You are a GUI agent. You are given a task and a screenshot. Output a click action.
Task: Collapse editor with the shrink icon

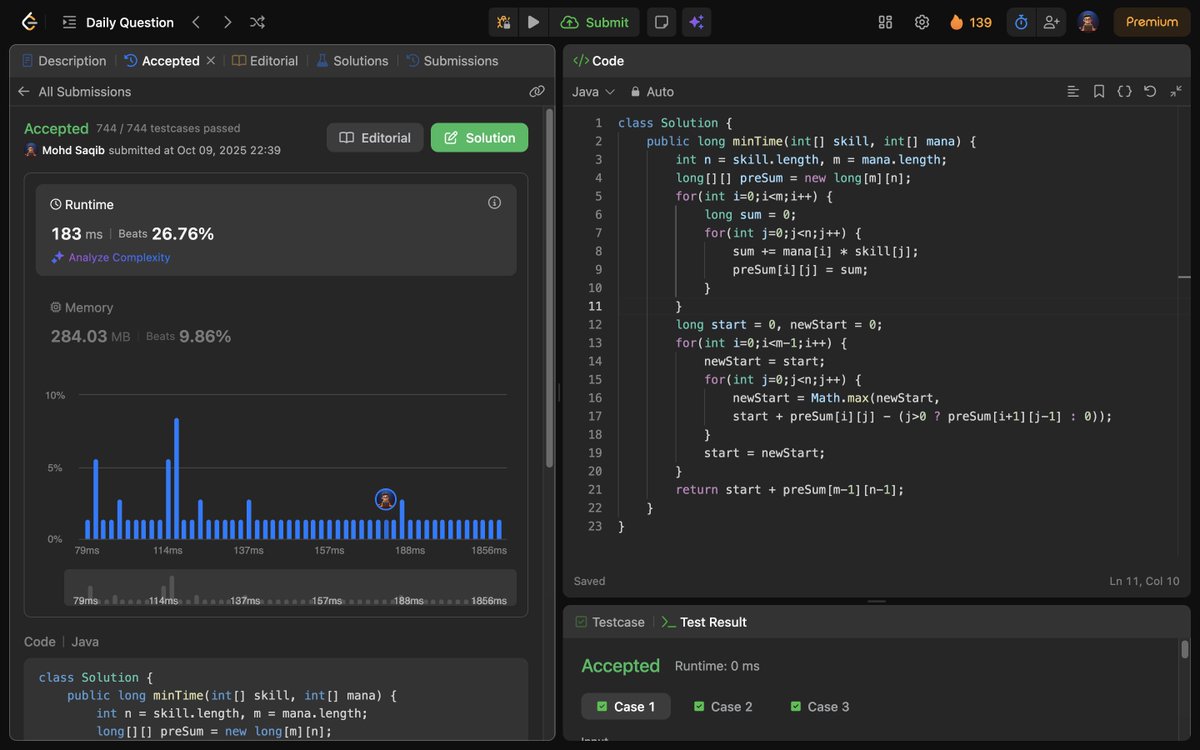[1176, 91]
